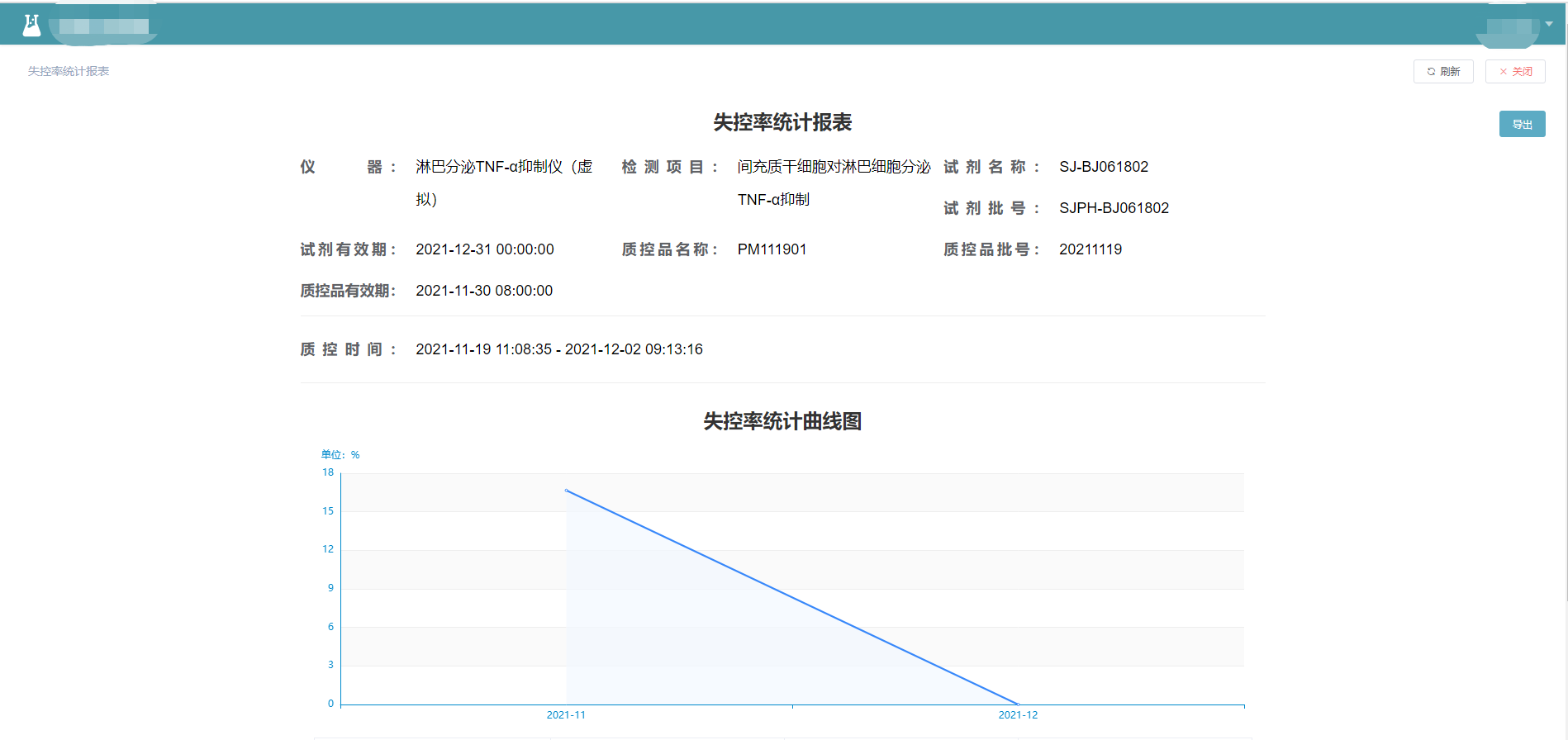Click the 单位: % unit label on chart
1568x740 pixels.
340,455
